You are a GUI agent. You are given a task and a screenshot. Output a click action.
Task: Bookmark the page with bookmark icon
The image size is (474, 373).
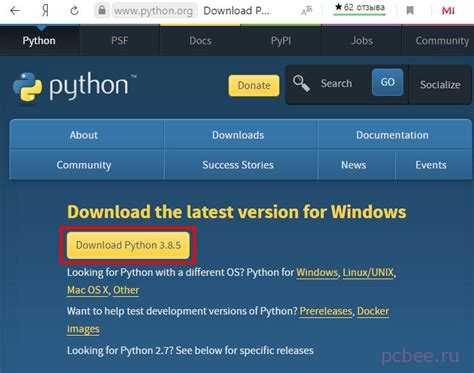tap(410, 11)
